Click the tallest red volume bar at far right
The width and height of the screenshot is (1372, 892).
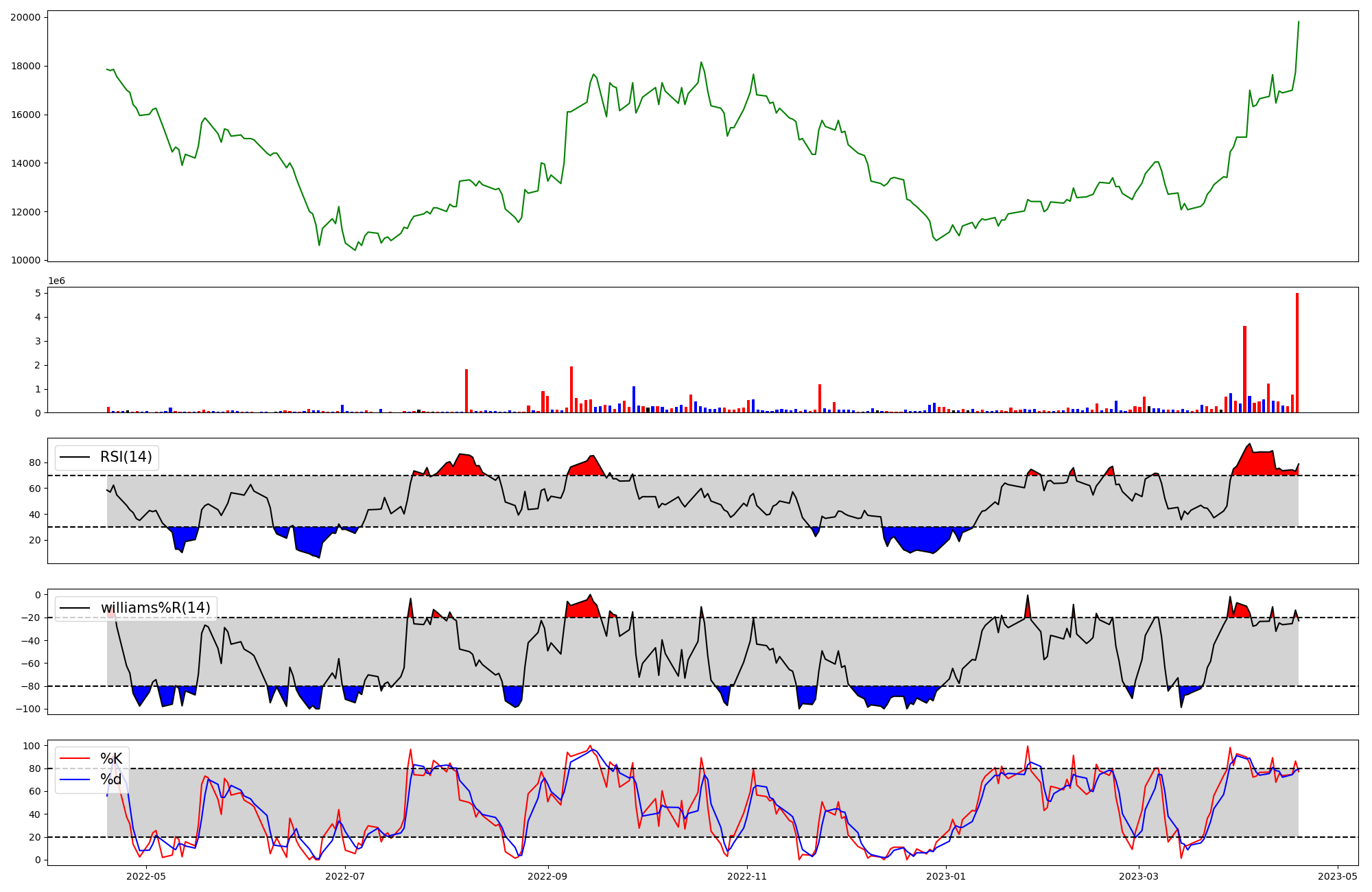click(x=1297, y=353)
